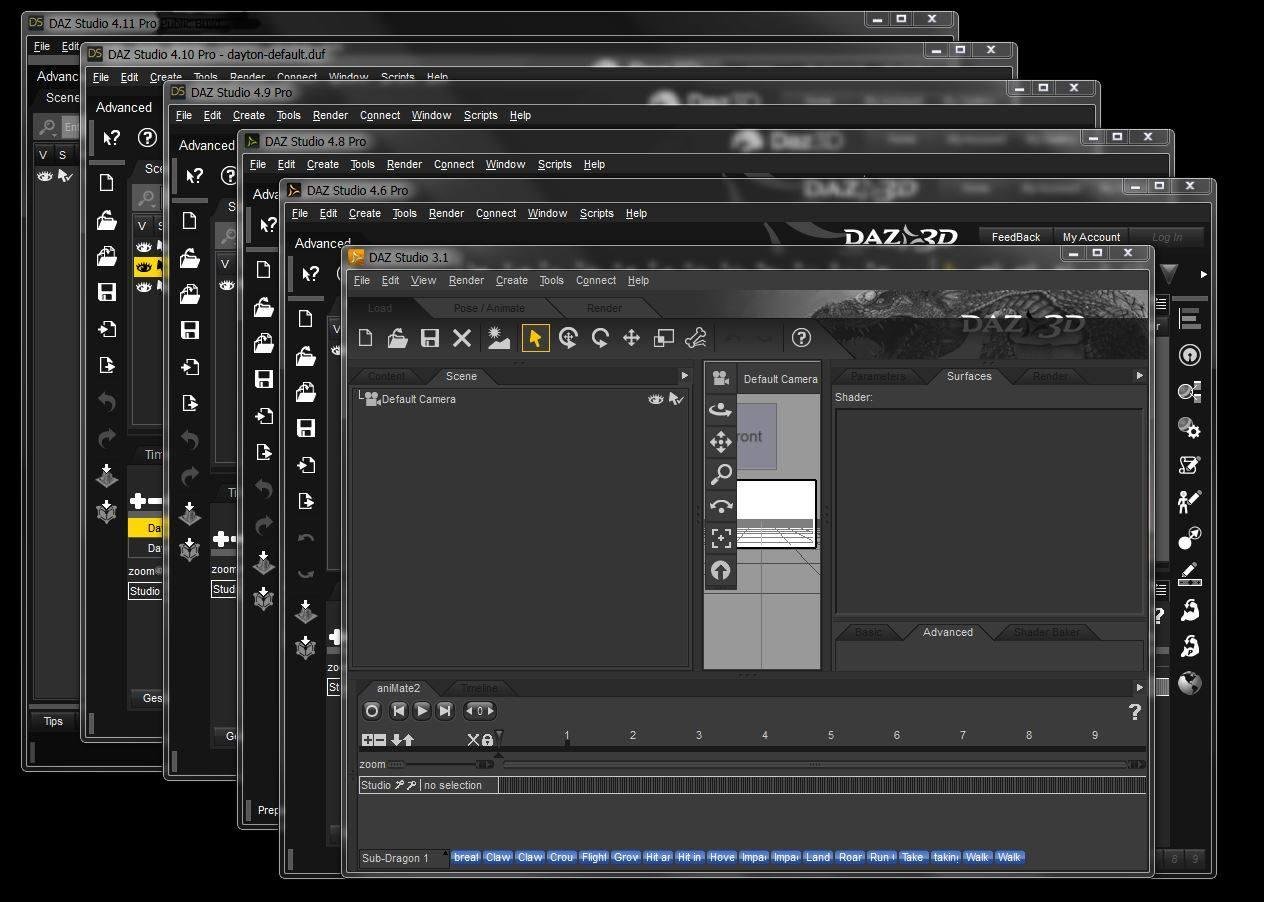Click the Flight aniBlock
This screenshot has height=902, width=1264.
(x=594, y=857)
